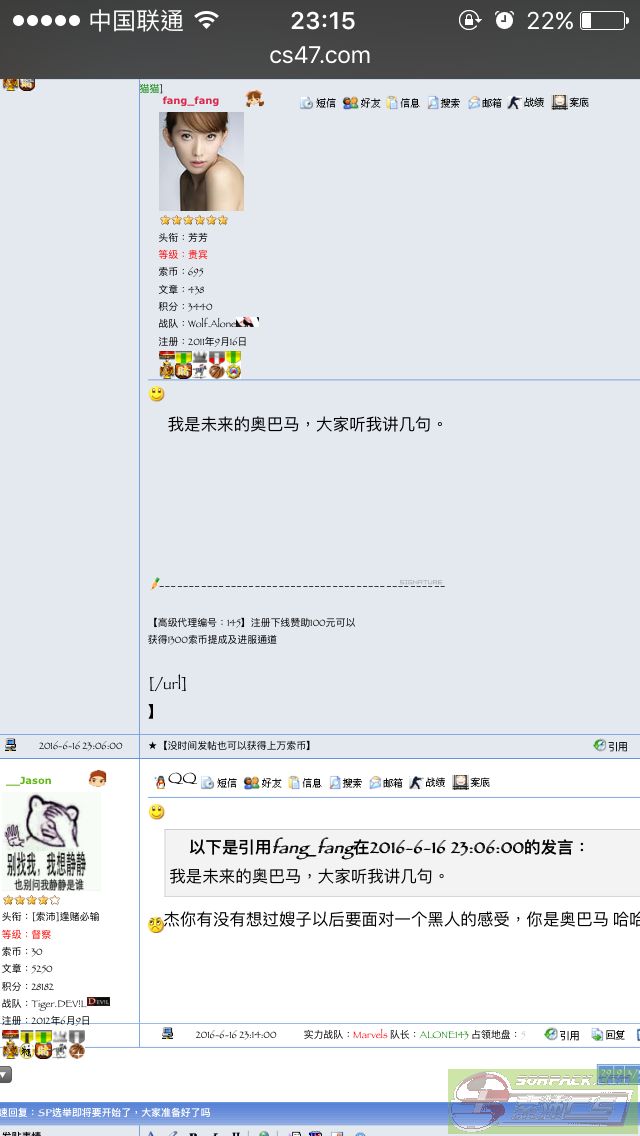Open 短信 message icon in fang_fang's post
640x1136 pixels.
pos(318,103)
